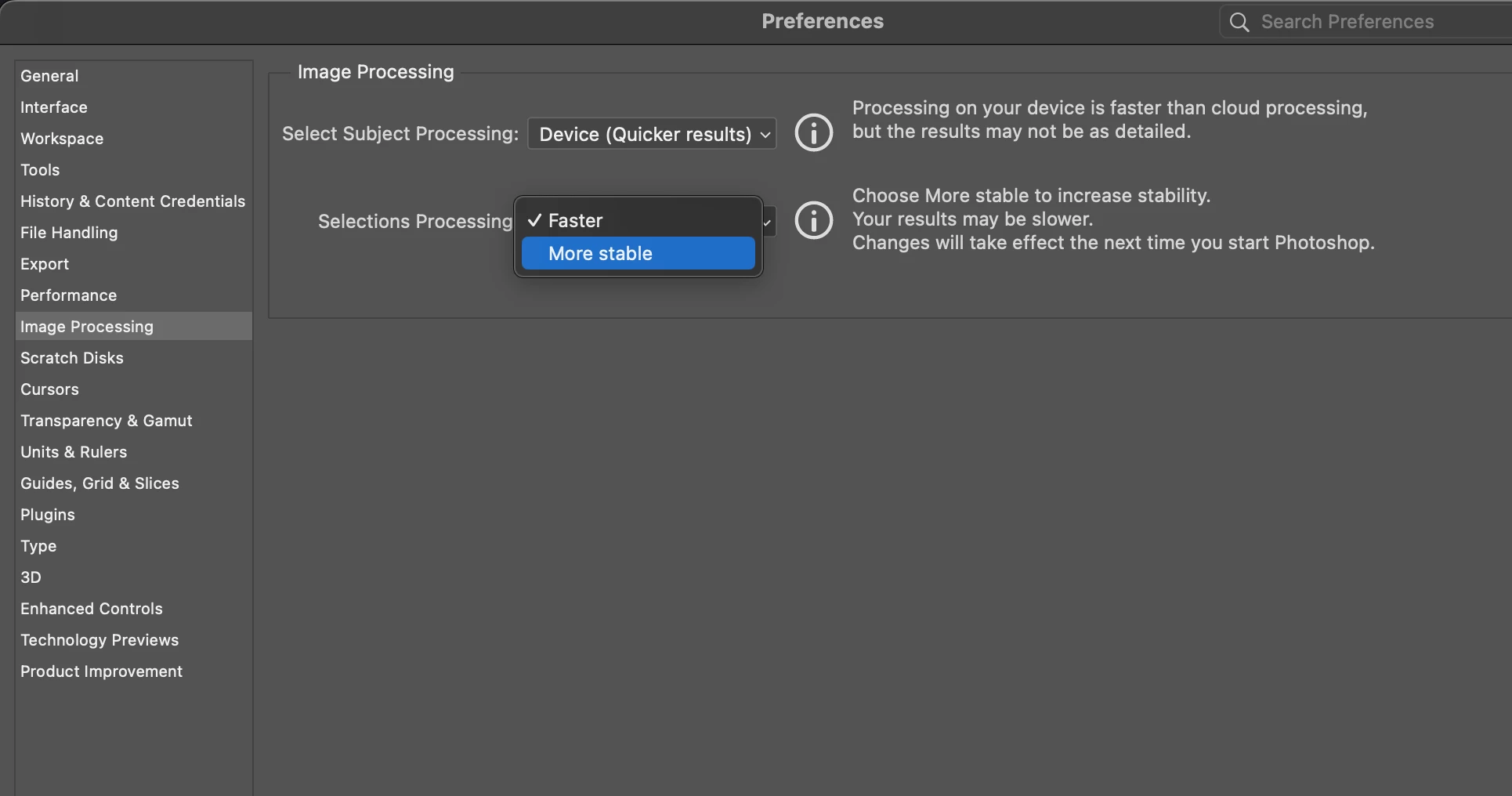The image size is (1512, 796).
Task: Switch to the Interface preferences section
Action: 54,107
